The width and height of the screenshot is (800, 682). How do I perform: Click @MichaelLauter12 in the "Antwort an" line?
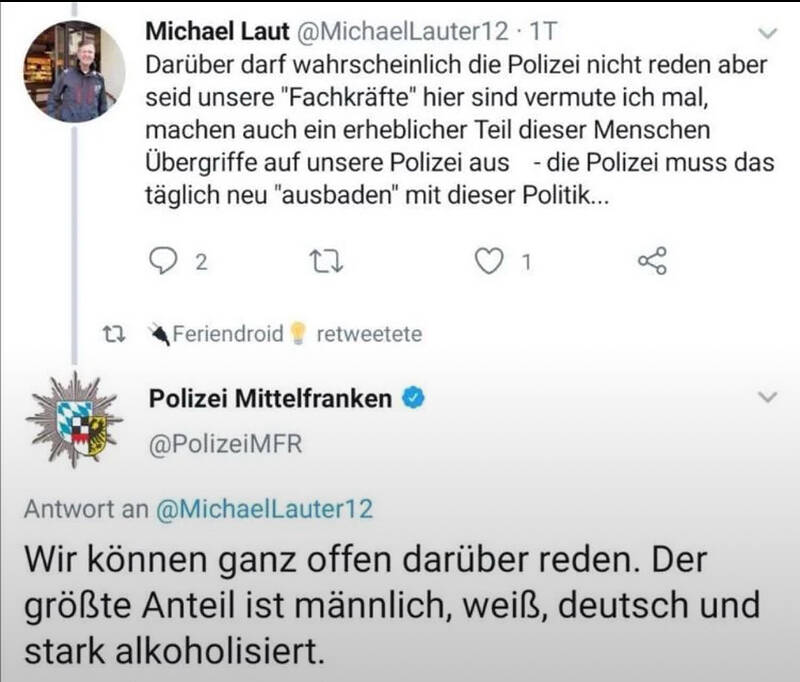[264, 509]
